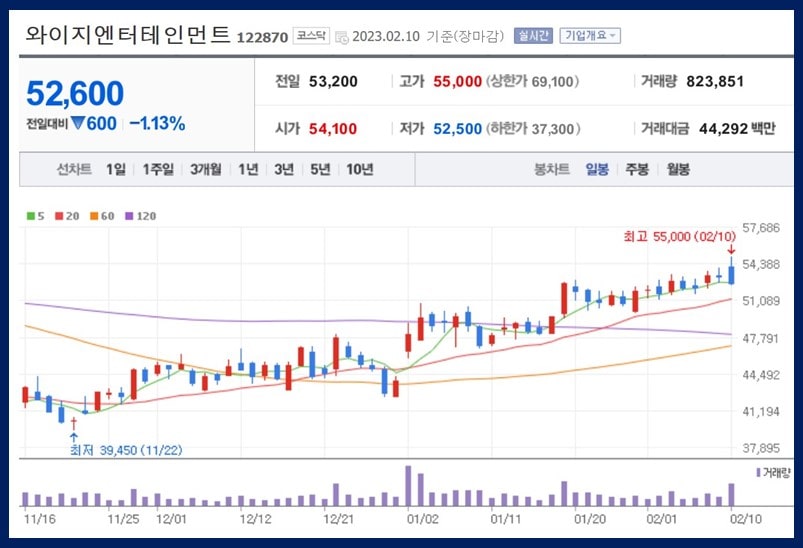Viewport: 803px width, 548px height.
Task: Click the 2023.02.10 date text
Action: pos(386,37)
